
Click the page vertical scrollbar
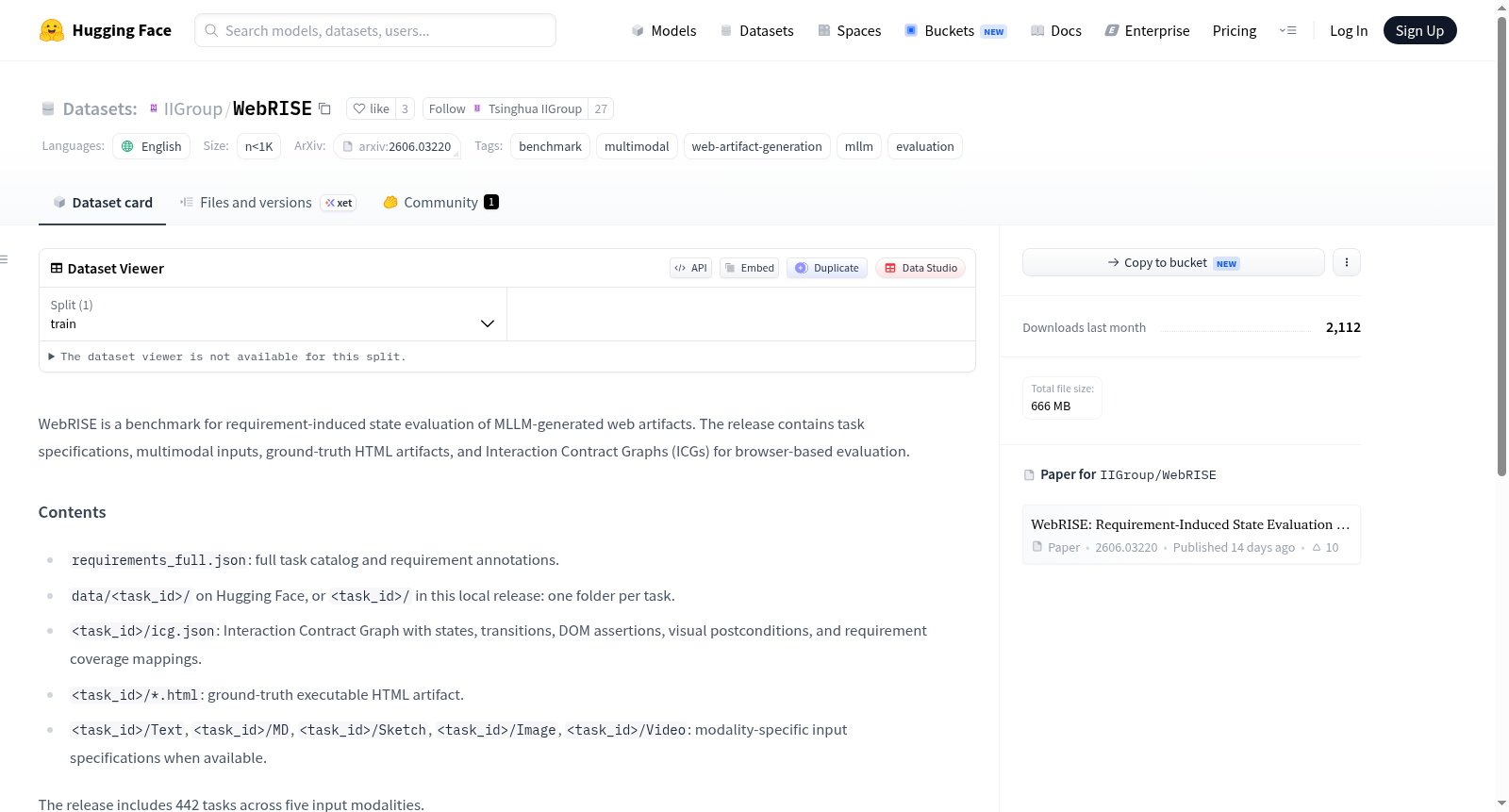click(1501, 245)
